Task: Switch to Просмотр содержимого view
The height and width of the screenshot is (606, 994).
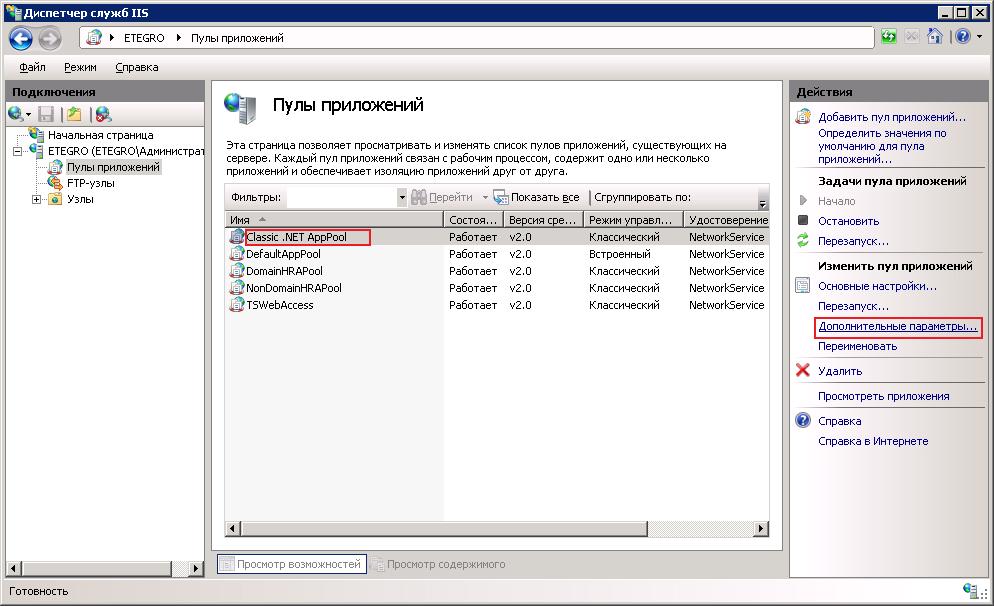Action: tap(439, 564)
